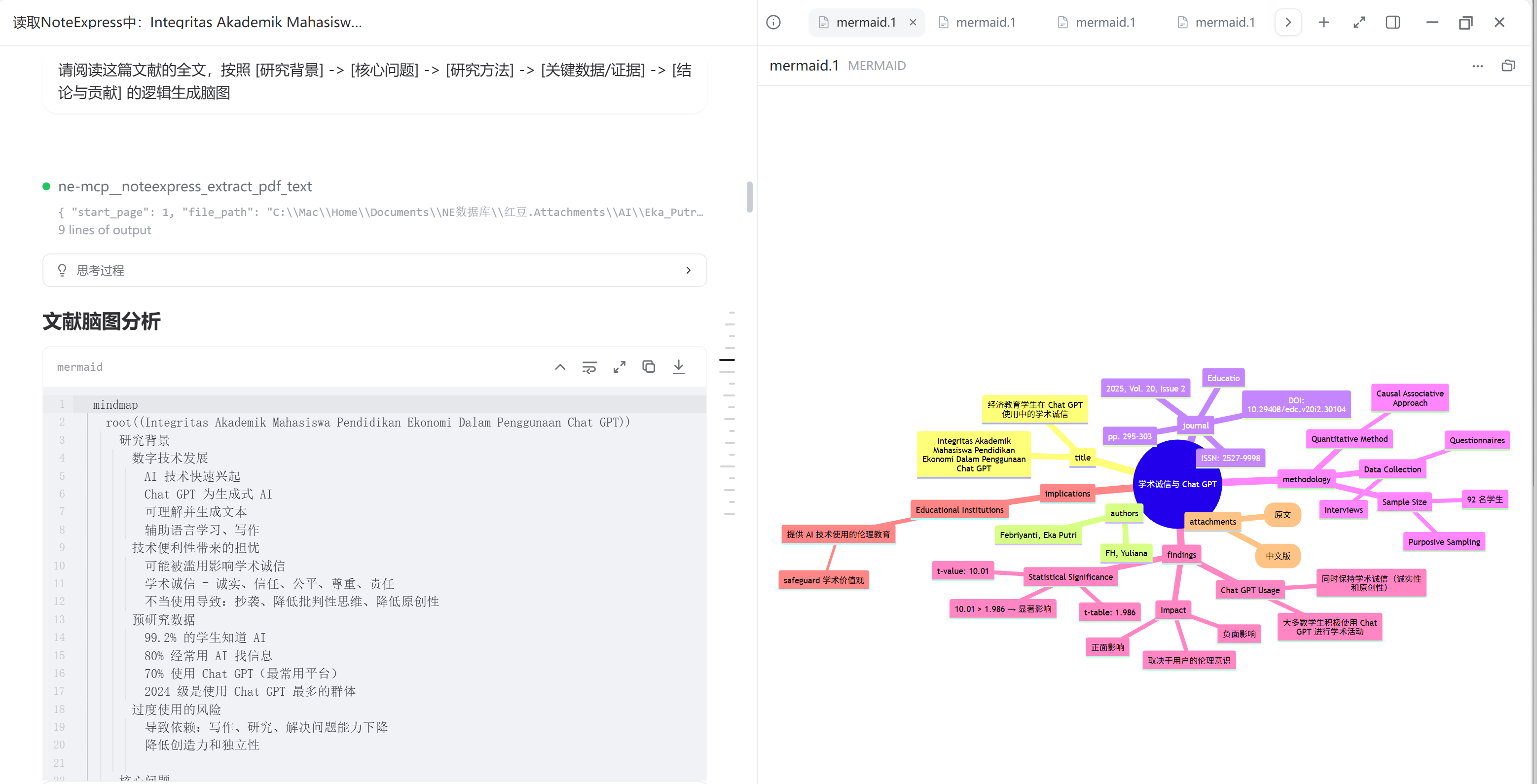The image size is (1537, 784).
Task: Click the '中文版' attachment node
Action: [1278, 556]
